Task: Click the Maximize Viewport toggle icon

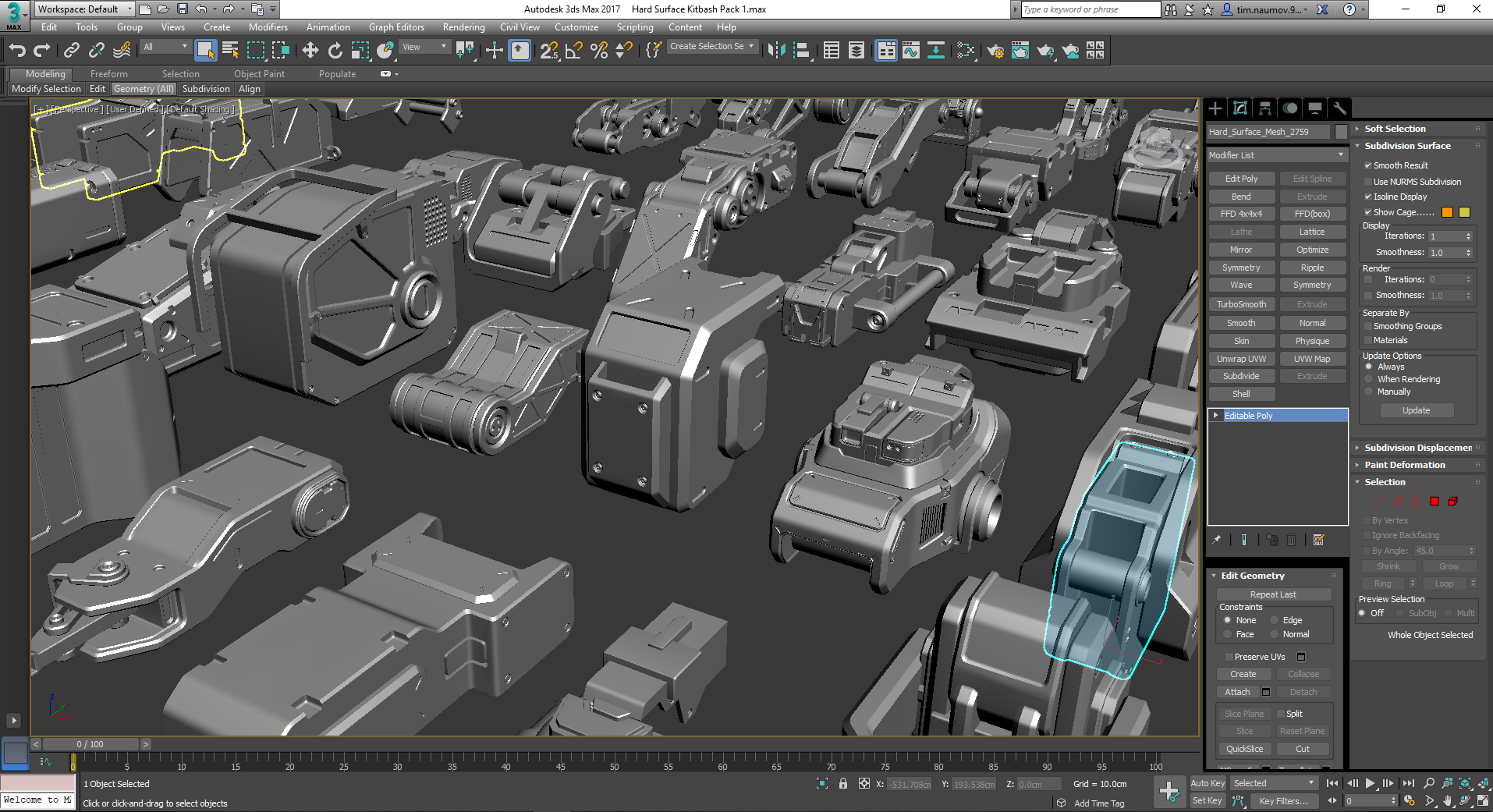Action: tap(1483, 800)
